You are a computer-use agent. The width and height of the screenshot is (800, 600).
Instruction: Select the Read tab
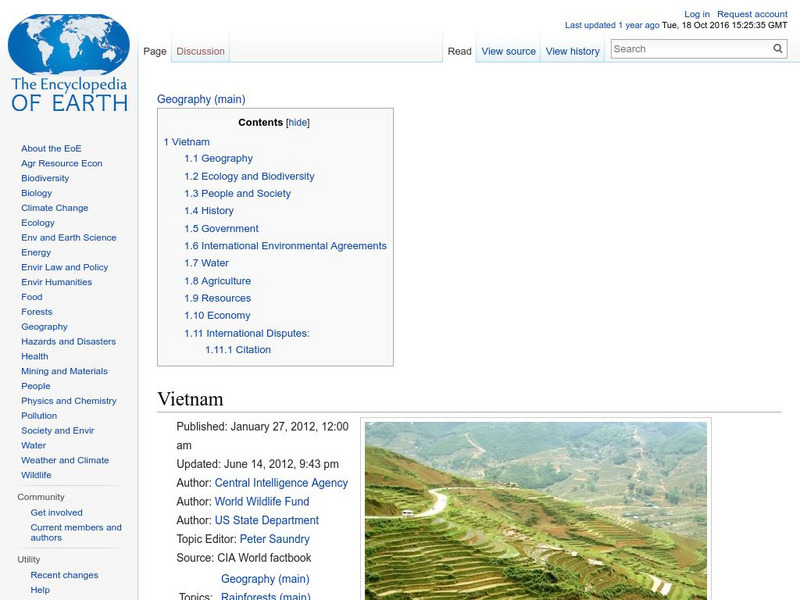coord(459,50)
